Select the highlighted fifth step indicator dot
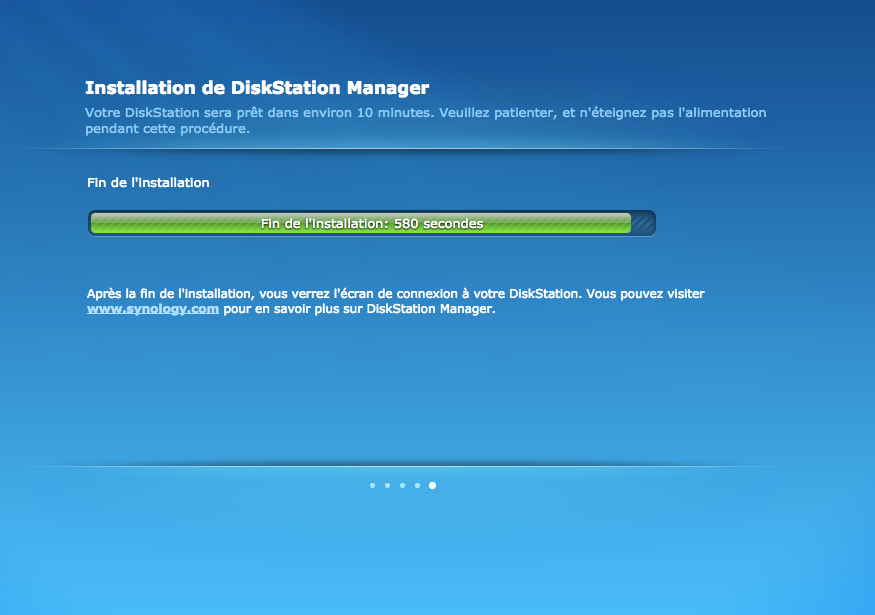The image size is (875, 615). pos(432,486)
